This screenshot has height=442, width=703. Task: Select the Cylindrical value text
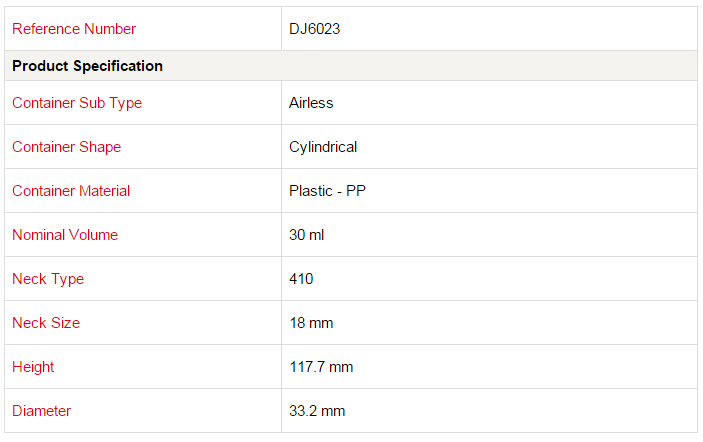pos(323,147)
